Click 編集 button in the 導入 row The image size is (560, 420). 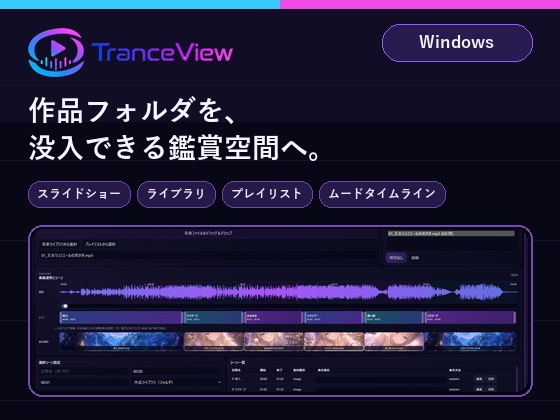[x=479, y=379]
